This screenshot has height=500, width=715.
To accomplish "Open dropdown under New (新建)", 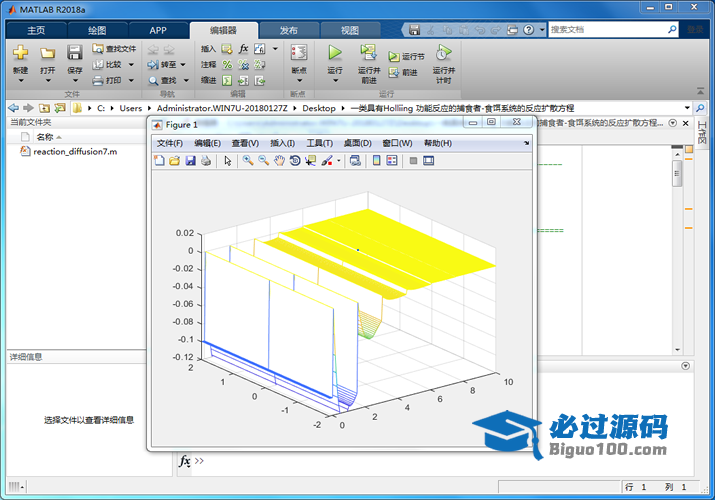I will pyautogui.click(x=21, y=81).
